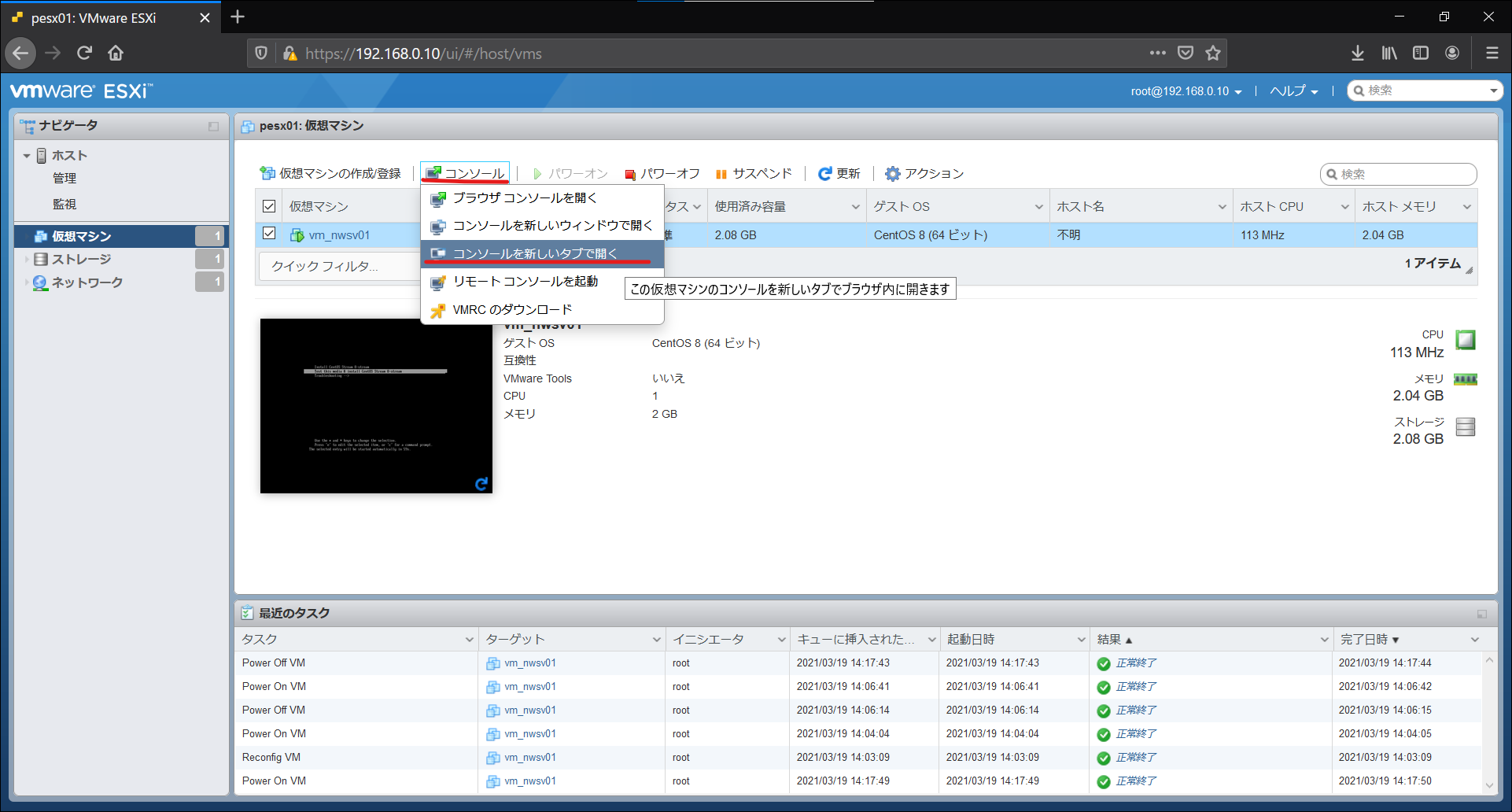Click パワーオフ toolbar button
The width and height of the screenshot is (1512, 812).
662,174
